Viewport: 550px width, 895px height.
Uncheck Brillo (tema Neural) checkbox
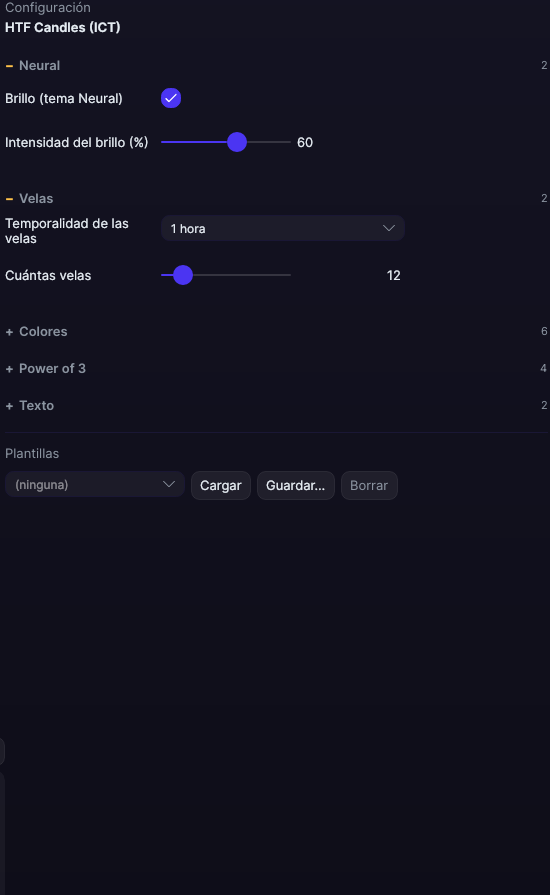[x=171, y=98]
